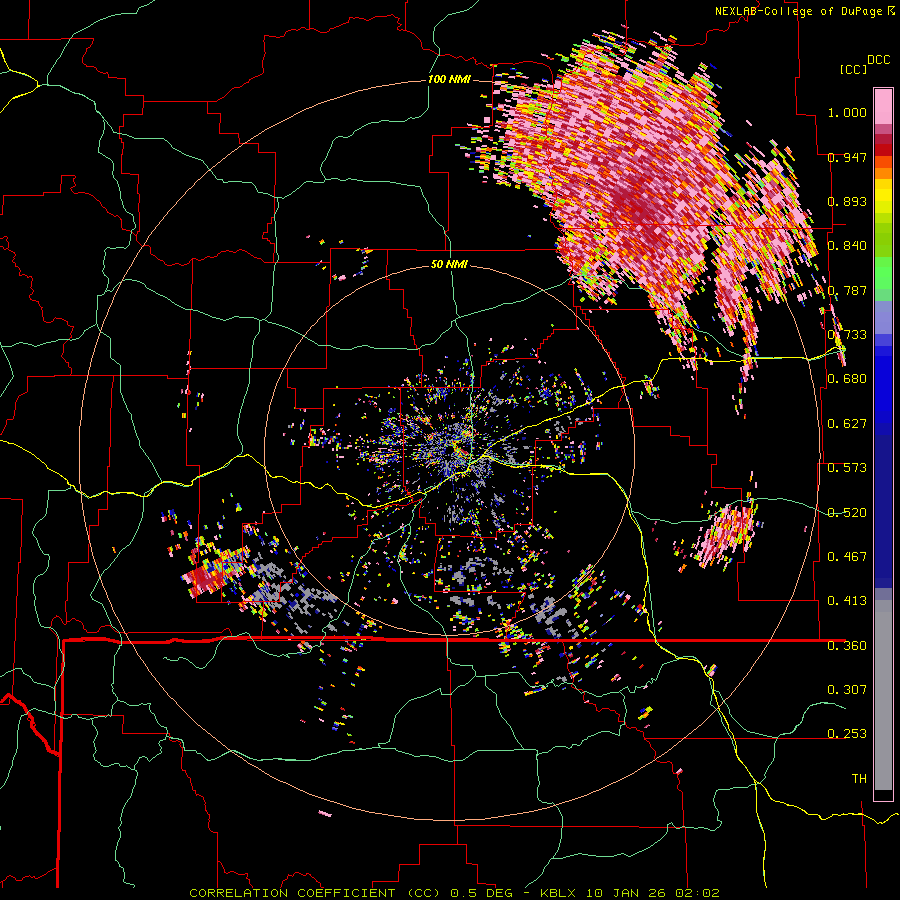
Task: Click the TH threshold label on legend
Action: [x=859, y=779]
